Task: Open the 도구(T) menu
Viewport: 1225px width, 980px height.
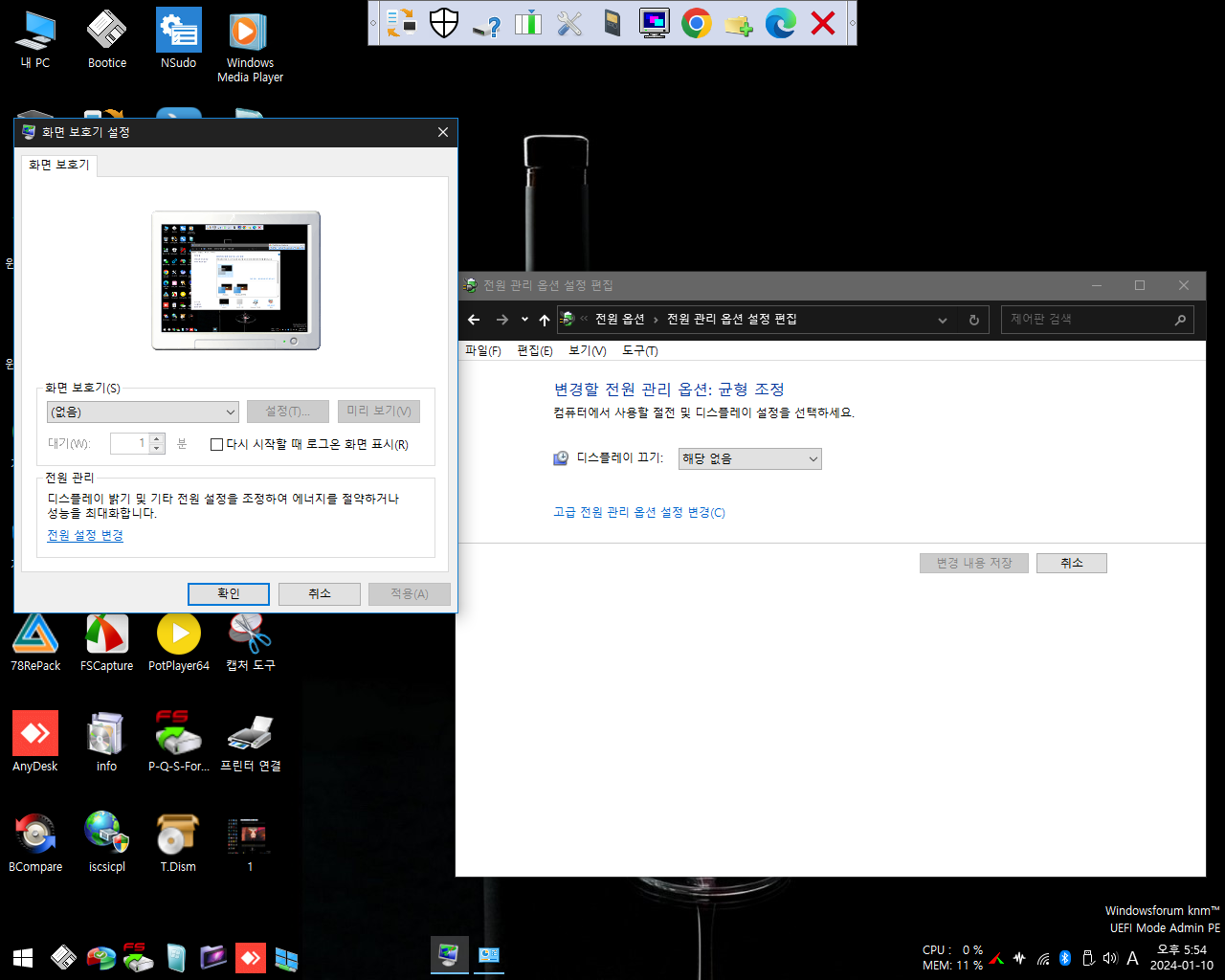Action: point(640,351)
